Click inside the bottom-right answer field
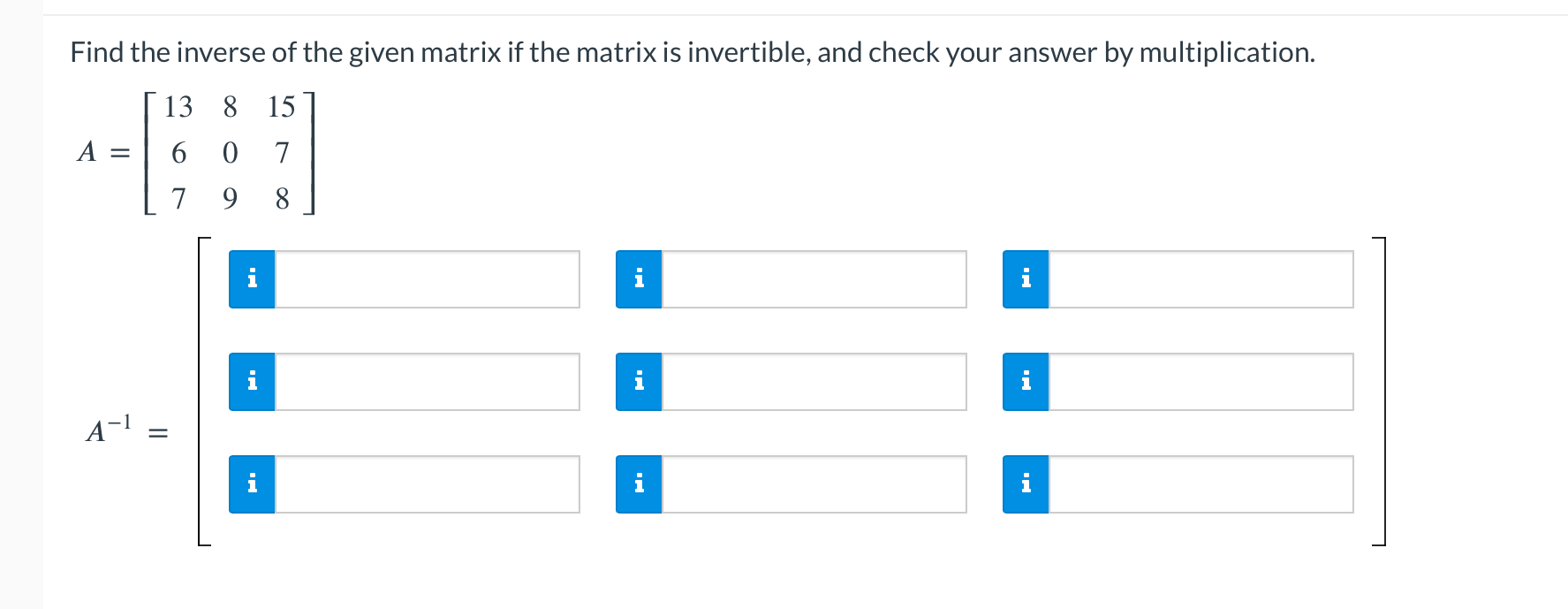The image size is (1568, 609). click(x=1200, y=484)
